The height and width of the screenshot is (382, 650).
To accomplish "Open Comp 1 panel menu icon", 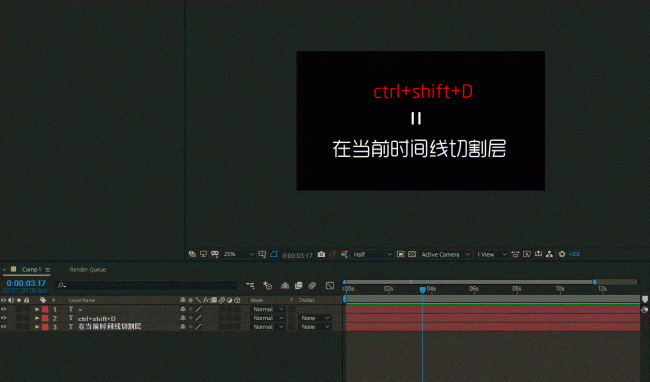I will point(48,270).
